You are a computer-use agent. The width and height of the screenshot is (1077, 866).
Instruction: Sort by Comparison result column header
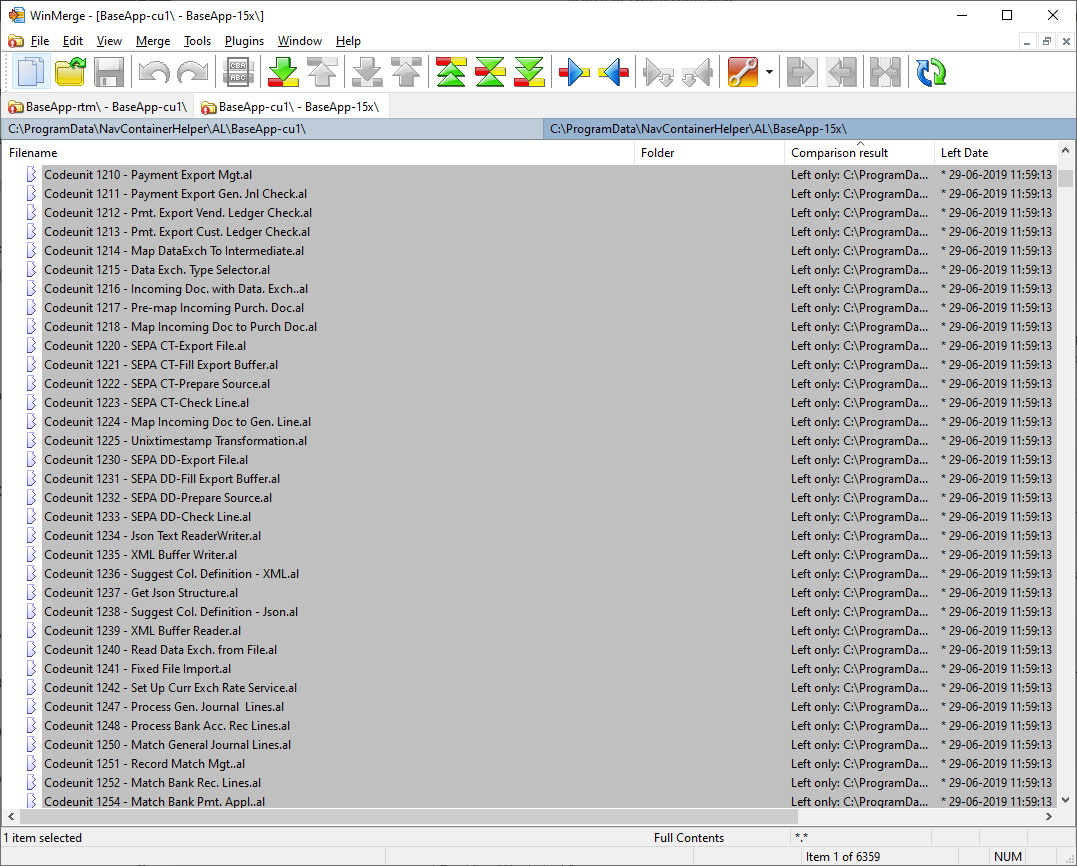[x=859, y=153]
